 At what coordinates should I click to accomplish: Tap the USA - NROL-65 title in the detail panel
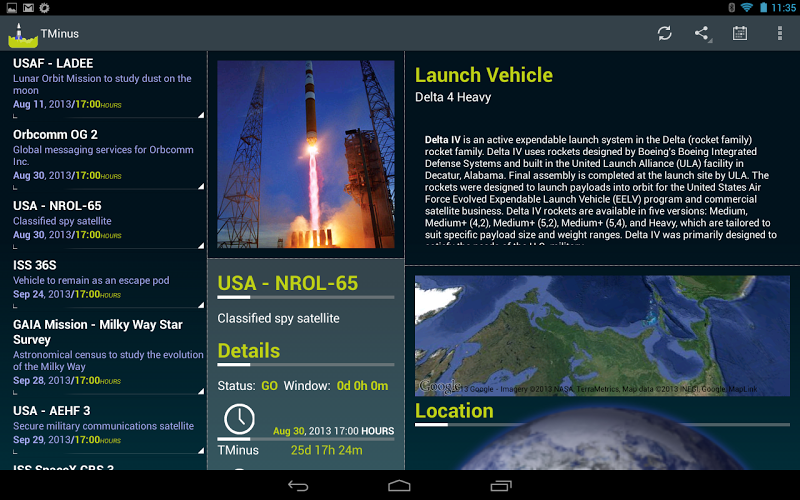(288, 283)
